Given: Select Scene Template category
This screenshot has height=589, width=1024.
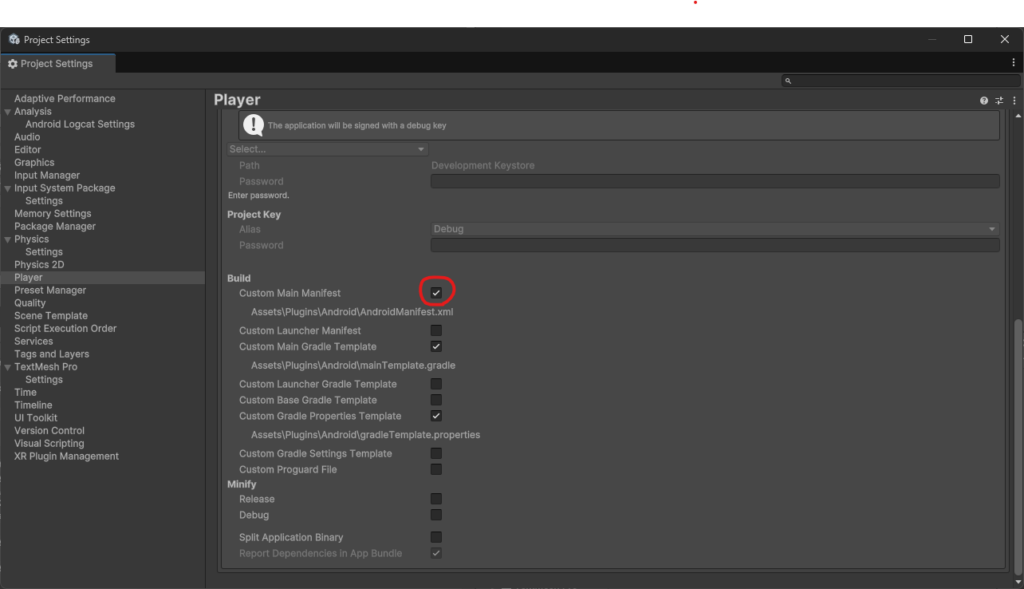Looking at the screenshot, I should pyautogui.click(x=51, y=315).
